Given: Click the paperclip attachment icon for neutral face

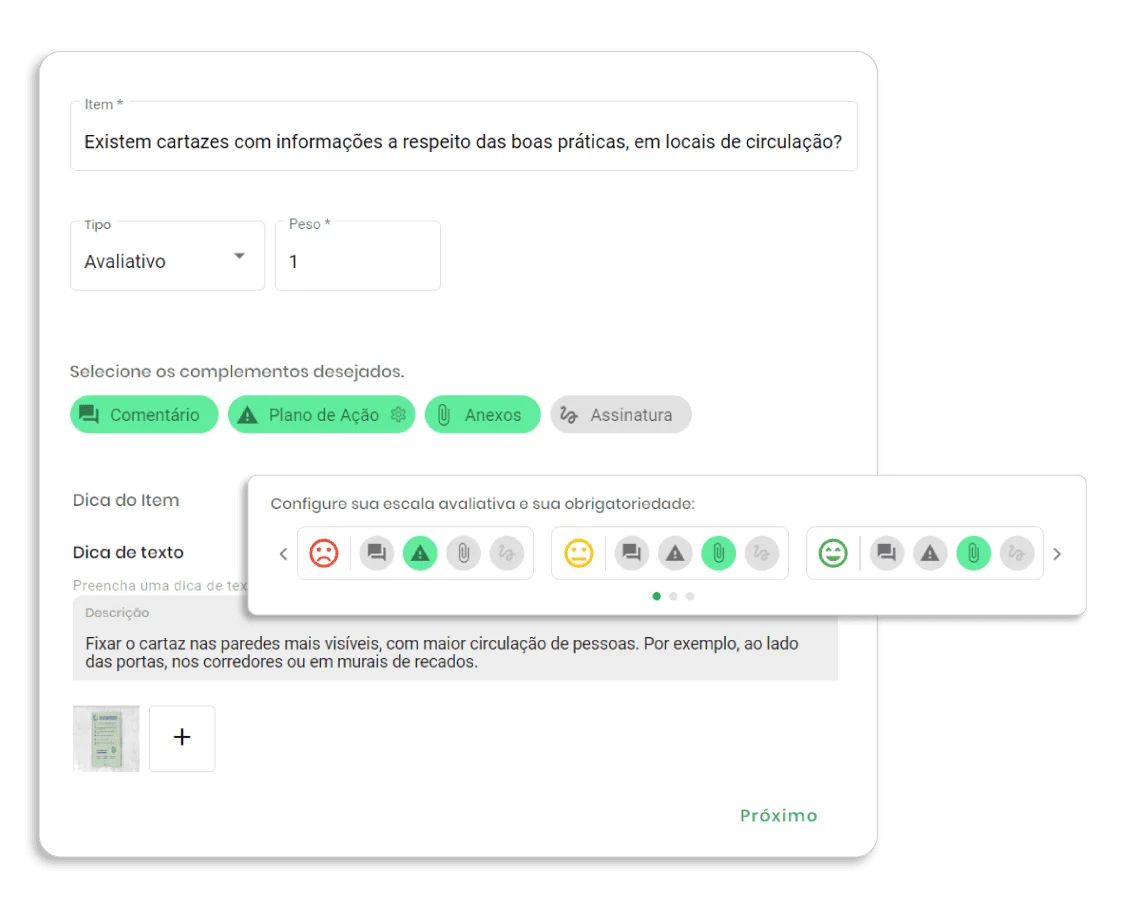Looking at the screenshot, I should tap(718, 553).
